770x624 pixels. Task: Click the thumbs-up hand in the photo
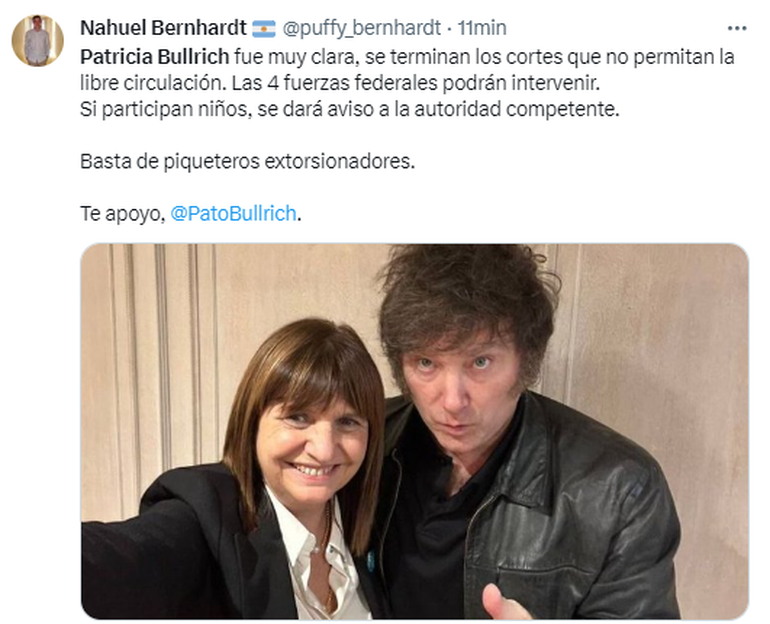tap(503, 602)
